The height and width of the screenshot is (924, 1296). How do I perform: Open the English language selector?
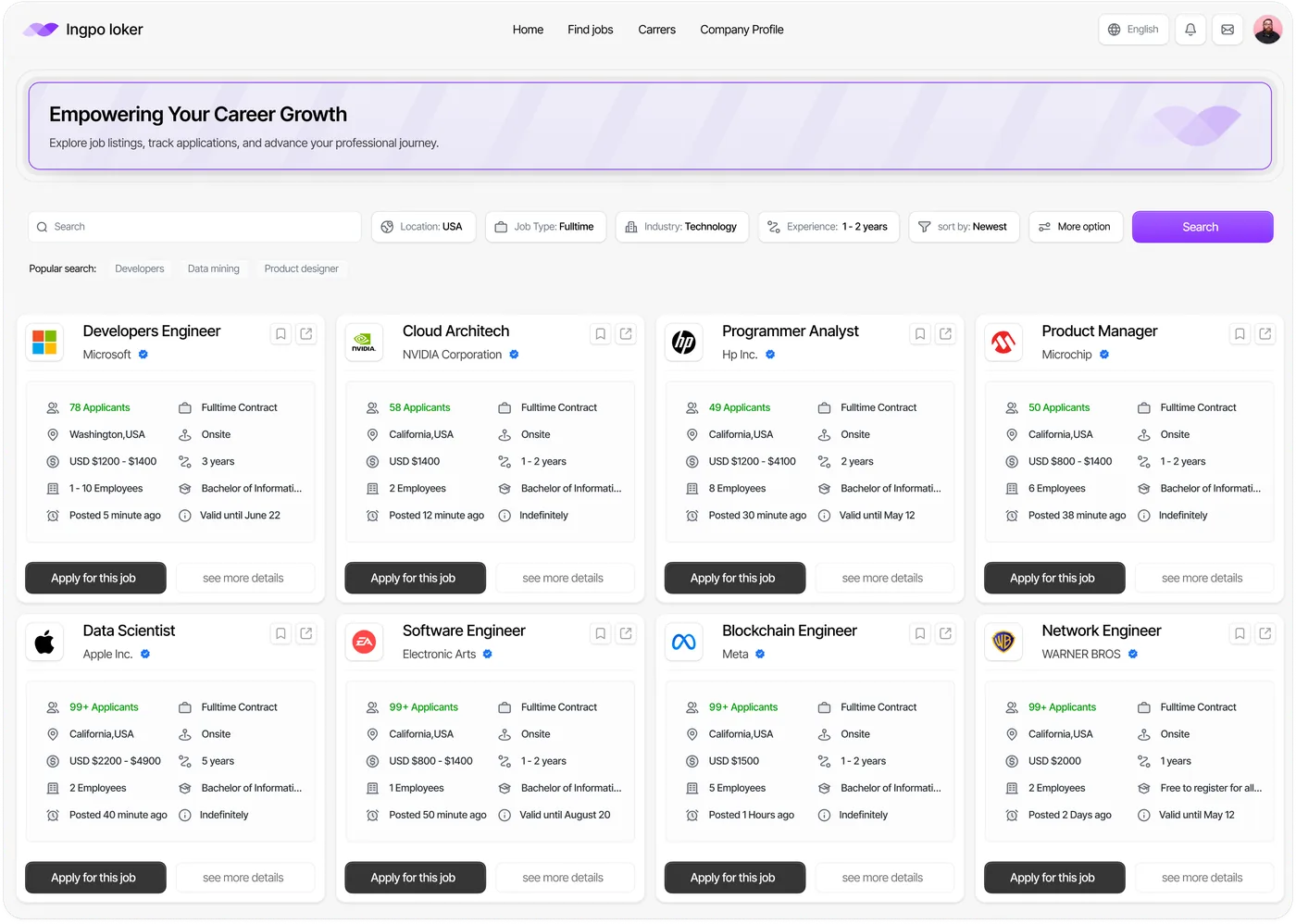[x=1134, y=30]
